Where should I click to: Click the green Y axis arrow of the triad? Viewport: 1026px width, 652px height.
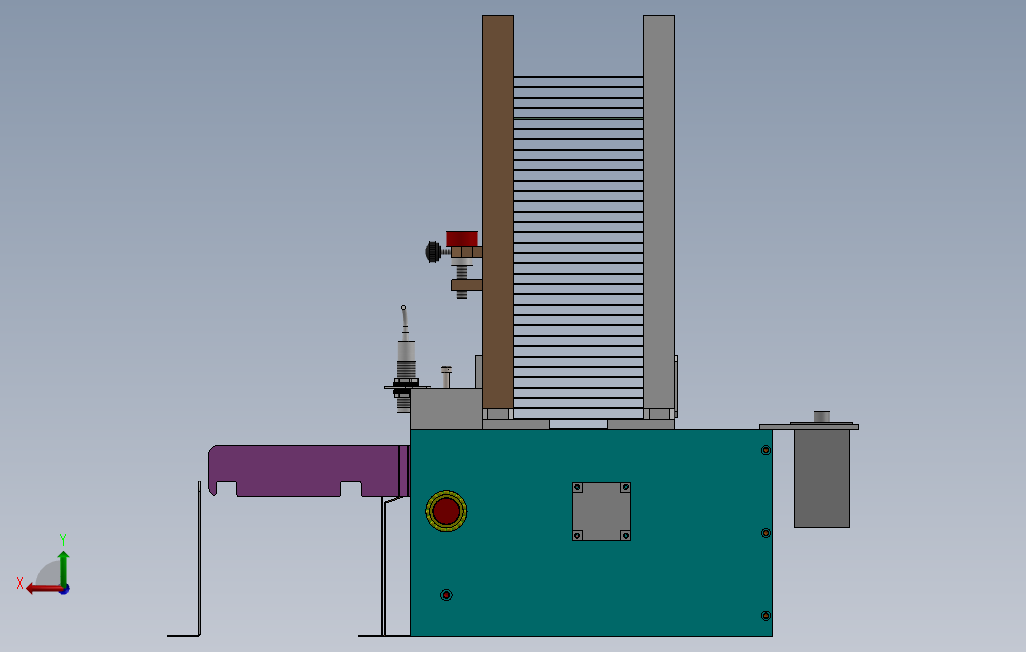click(x=63, y=568)
